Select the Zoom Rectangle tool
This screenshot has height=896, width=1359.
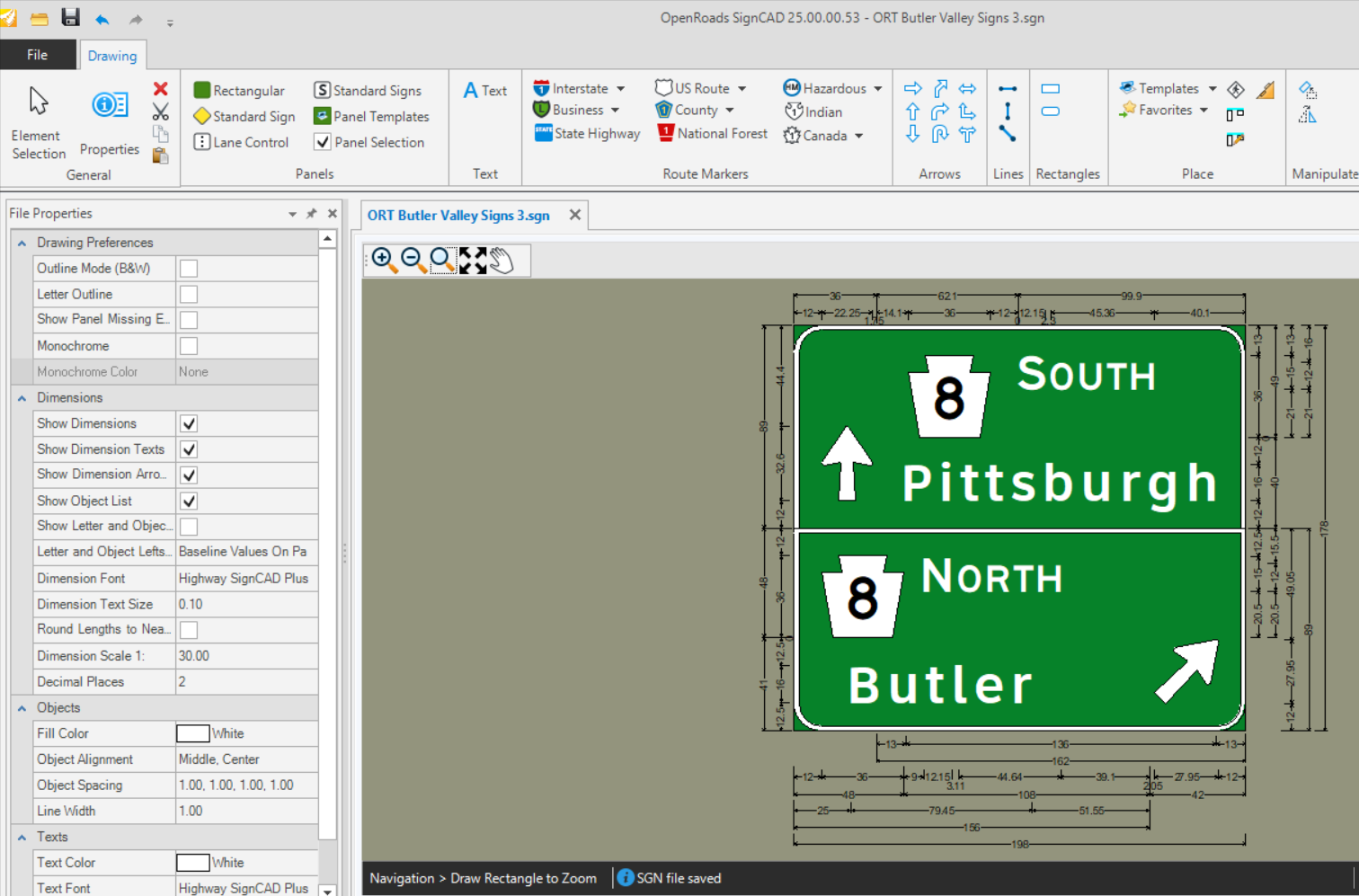442,261
